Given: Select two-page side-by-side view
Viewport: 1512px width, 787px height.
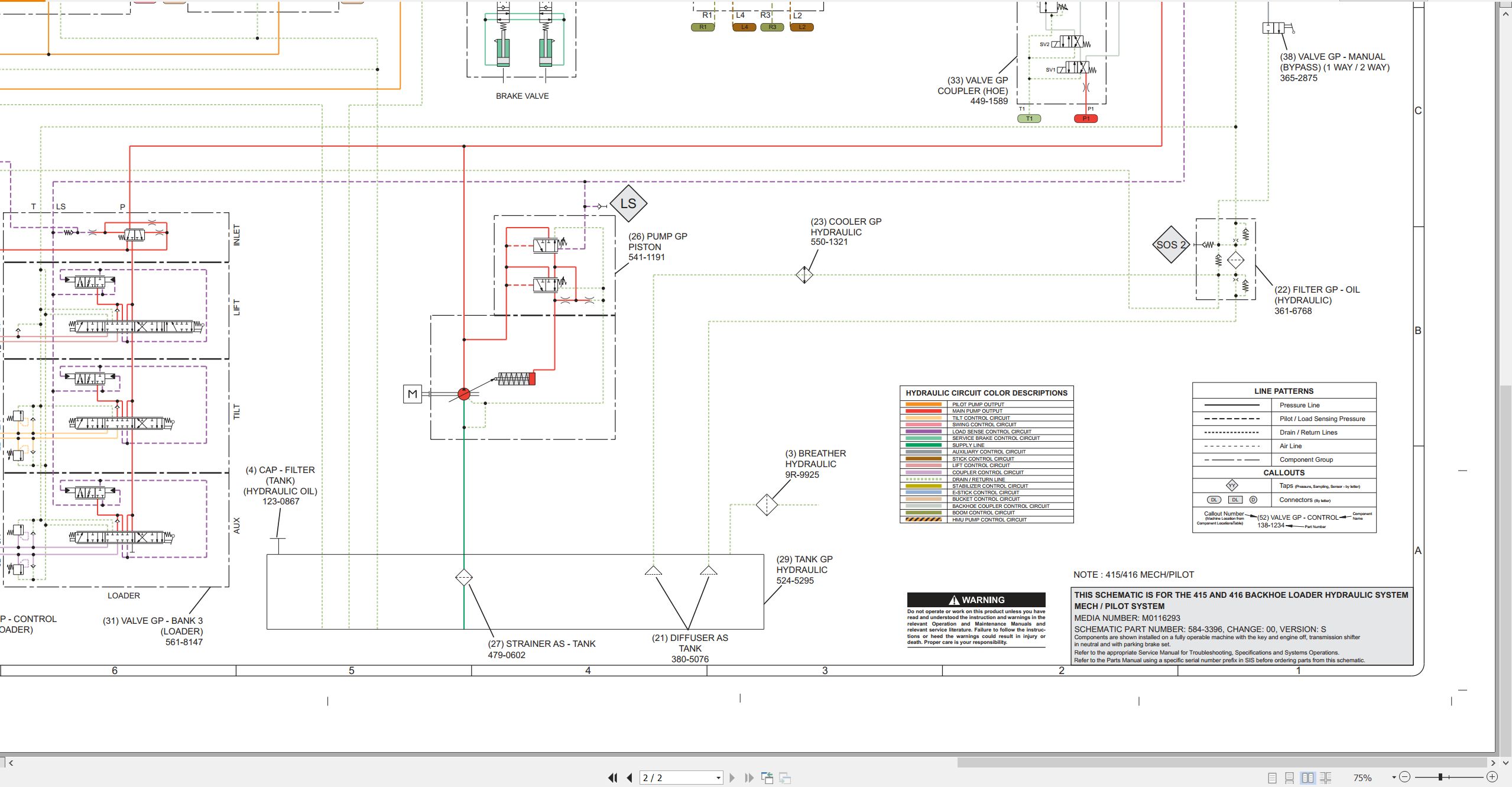Looking at the screenshot, I should click(x=1307, y=778).
